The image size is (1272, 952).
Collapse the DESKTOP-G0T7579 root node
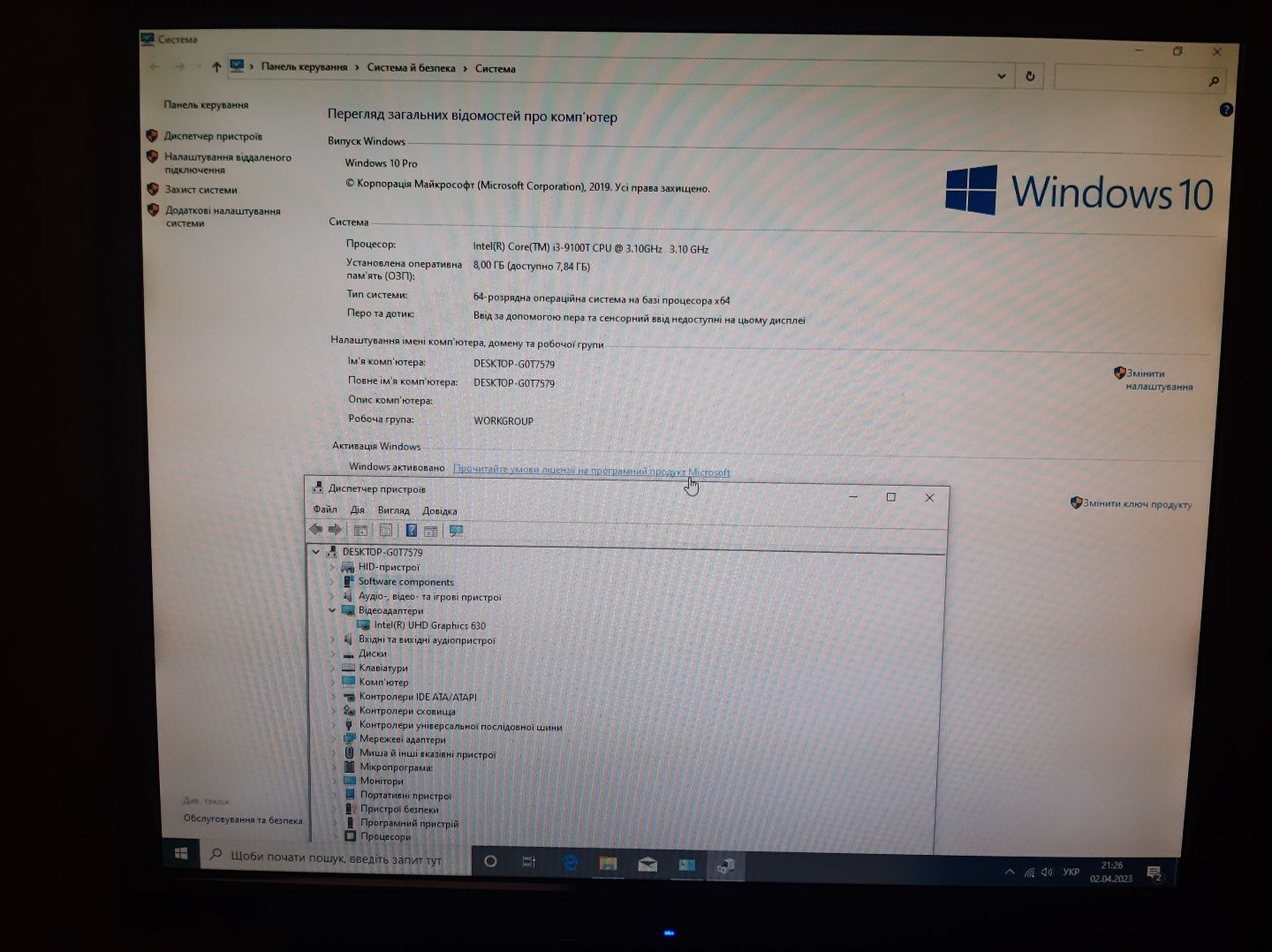(315, 552)
